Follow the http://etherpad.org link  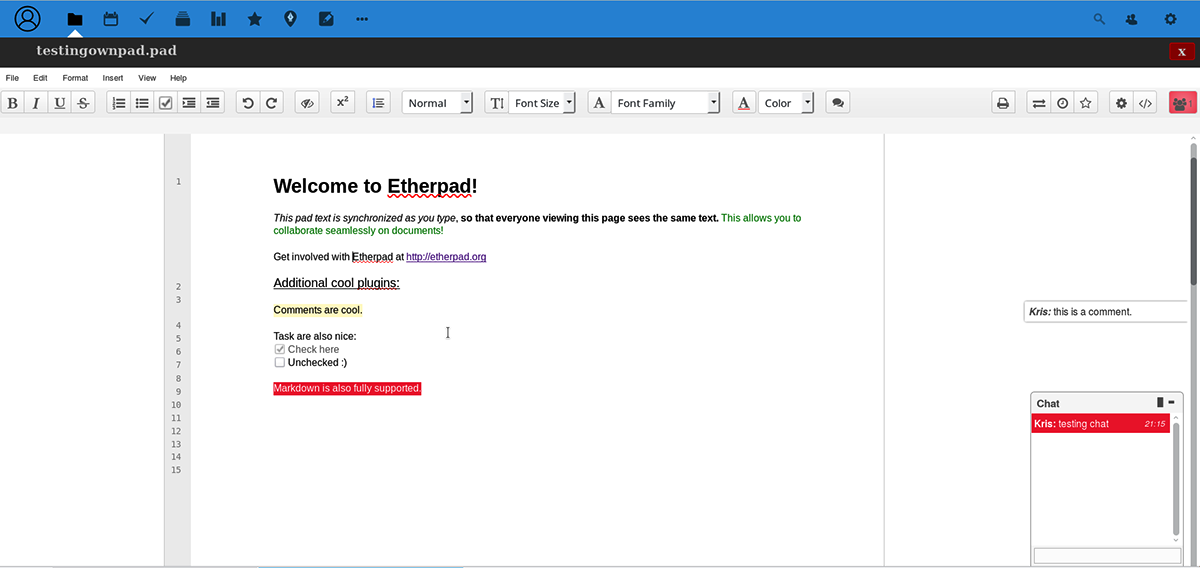pyautogui.click(x=446, y=257)
